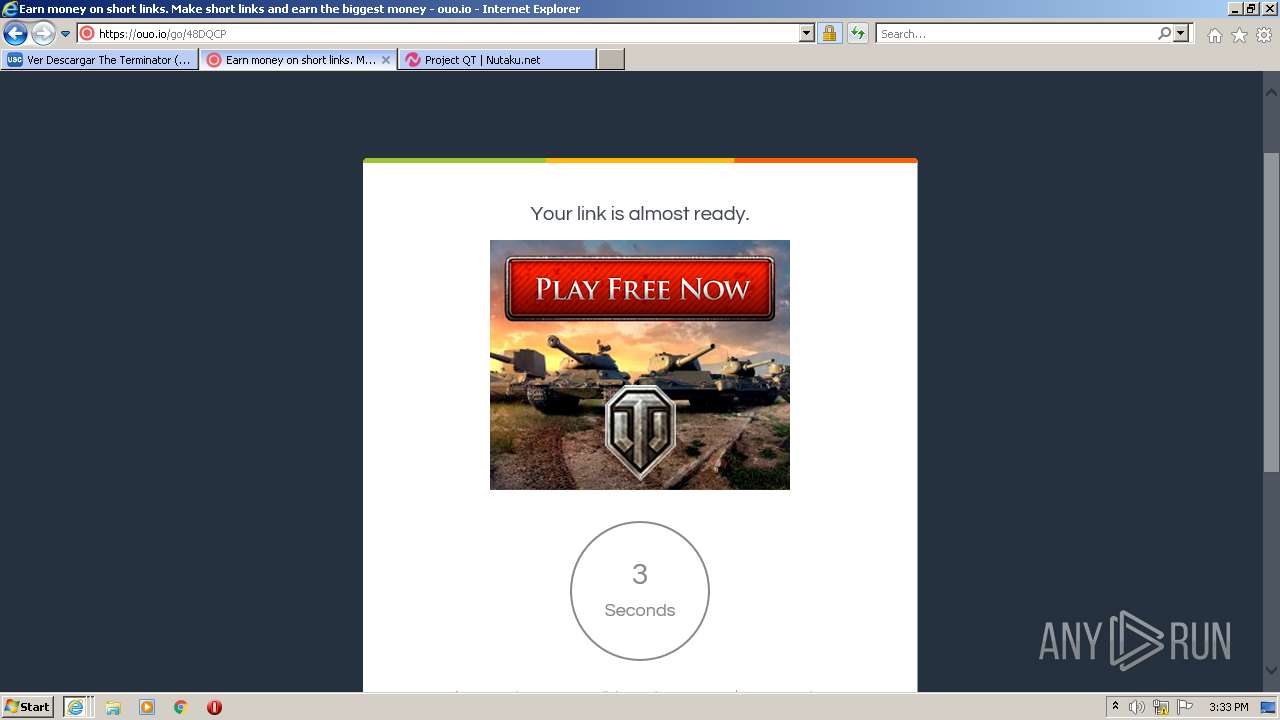The image size is (1280, 720).
Task: Click the ouo.io favicon in address bar
Action: pos(87,34)
